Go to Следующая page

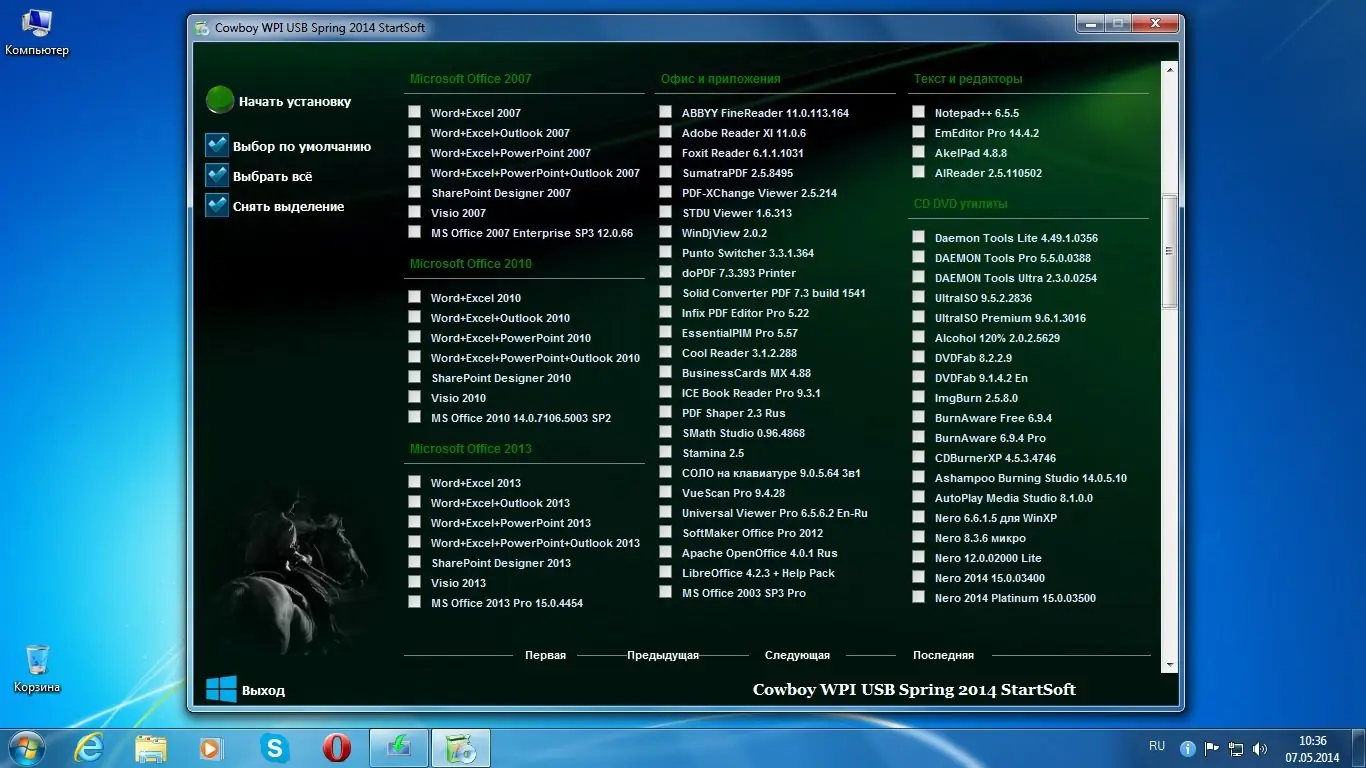click(797, 656)
